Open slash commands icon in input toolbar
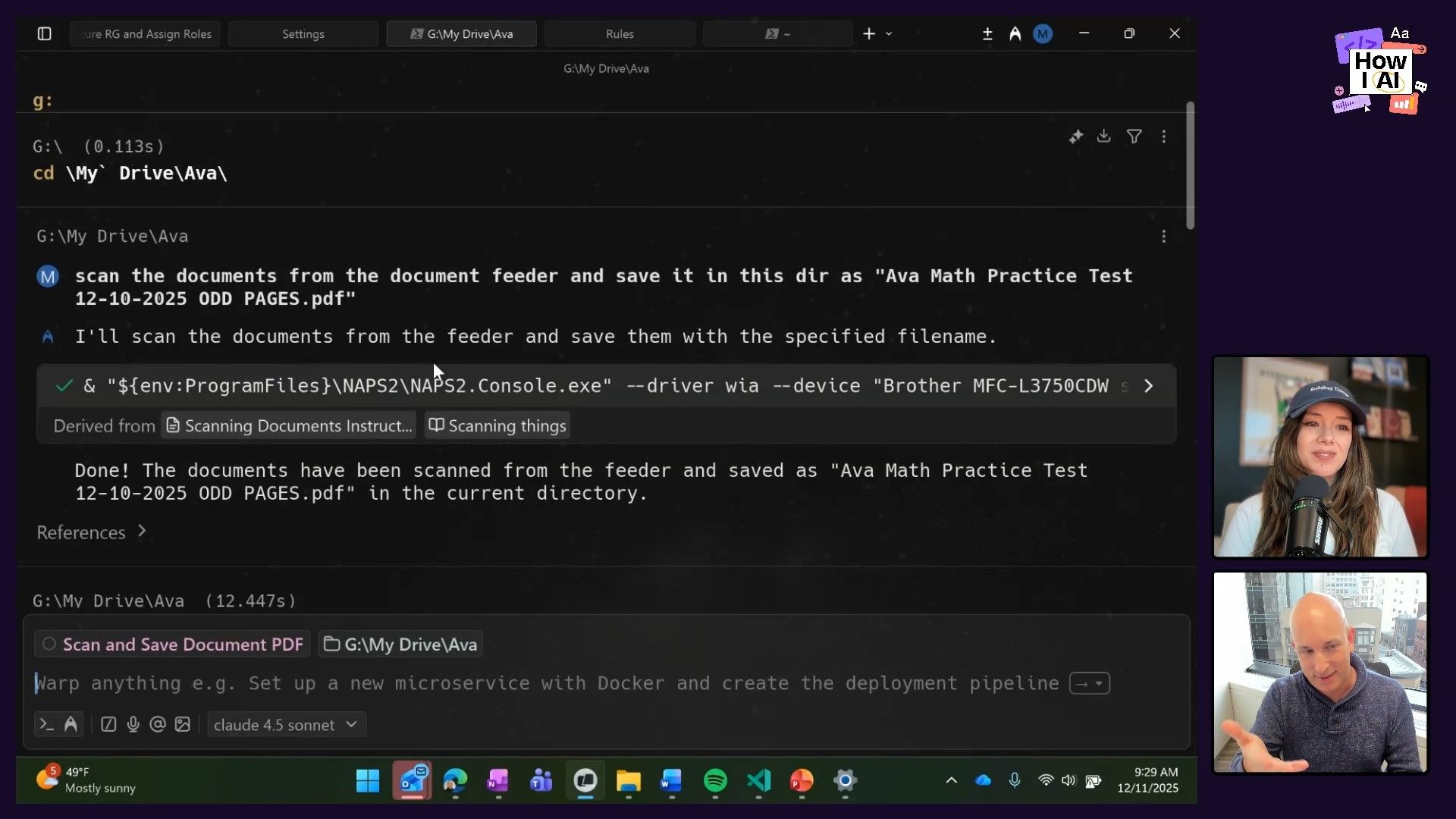This screenshot has width=1456, height=819. click(108, 725)
